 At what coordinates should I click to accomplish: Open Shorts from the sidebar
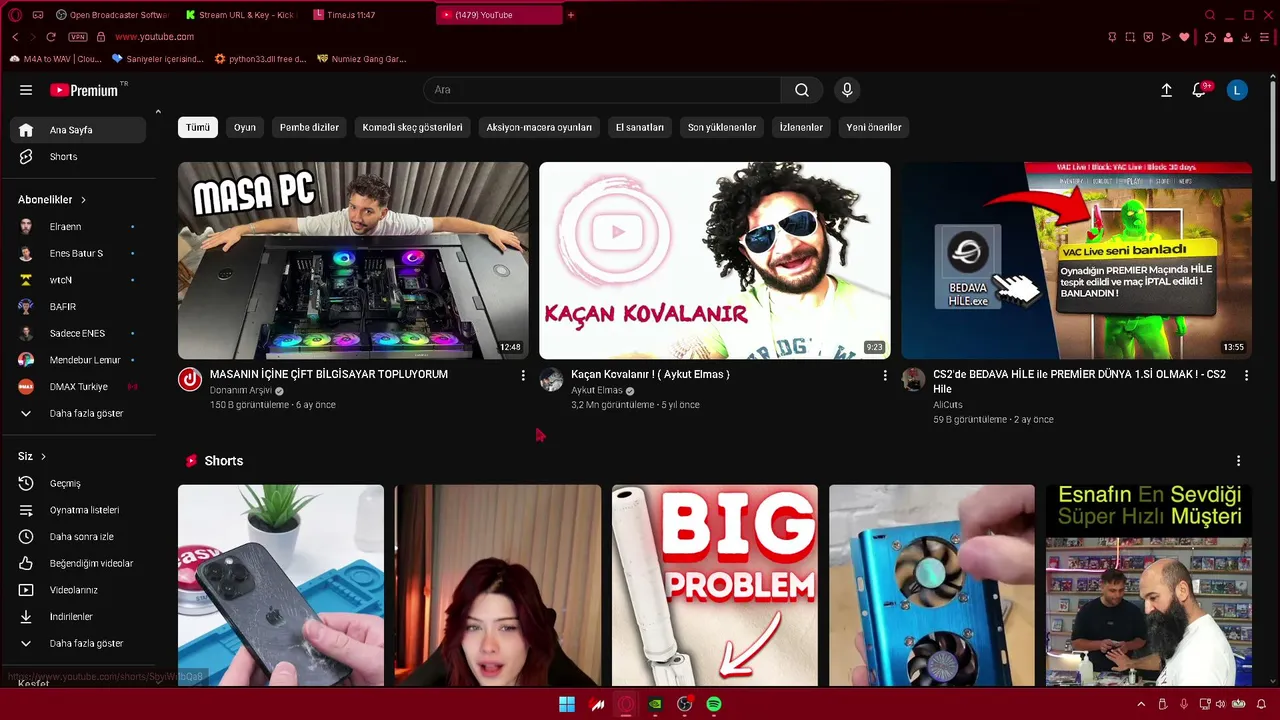click(78, 157)
